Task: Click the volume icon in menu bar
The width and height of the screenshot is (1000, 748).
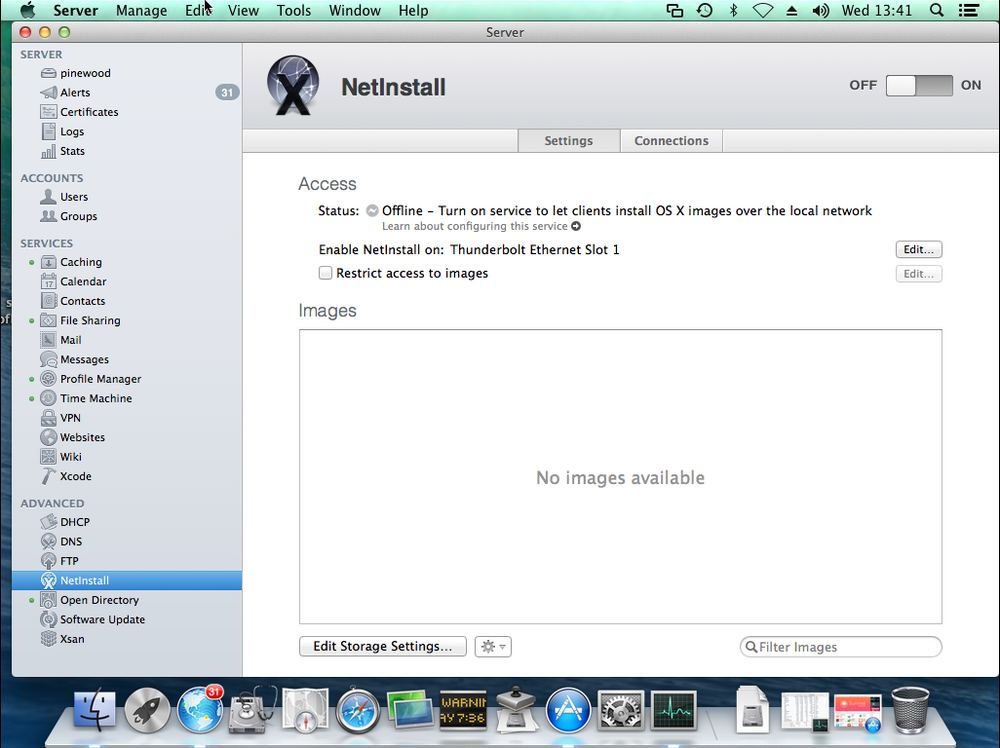Action: click(x=820, y=10)
